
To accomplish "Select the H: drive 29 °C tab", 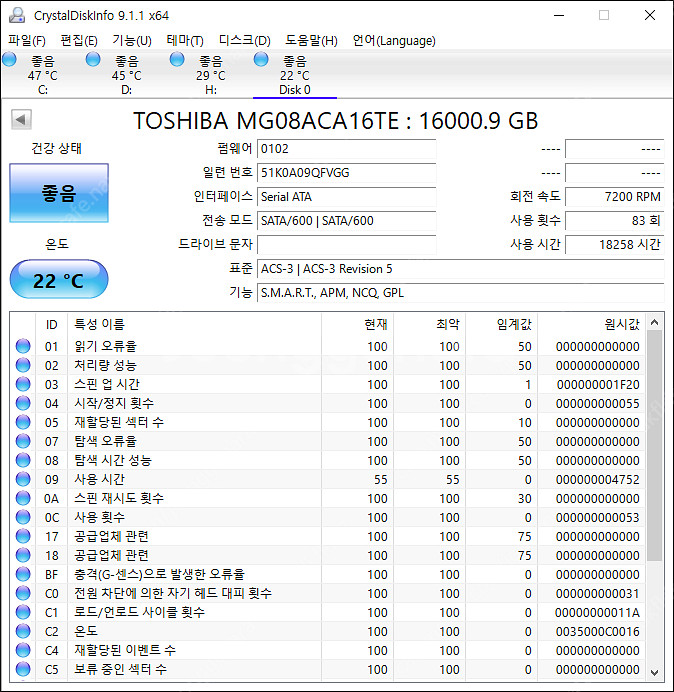I will [x=211, y=75].
